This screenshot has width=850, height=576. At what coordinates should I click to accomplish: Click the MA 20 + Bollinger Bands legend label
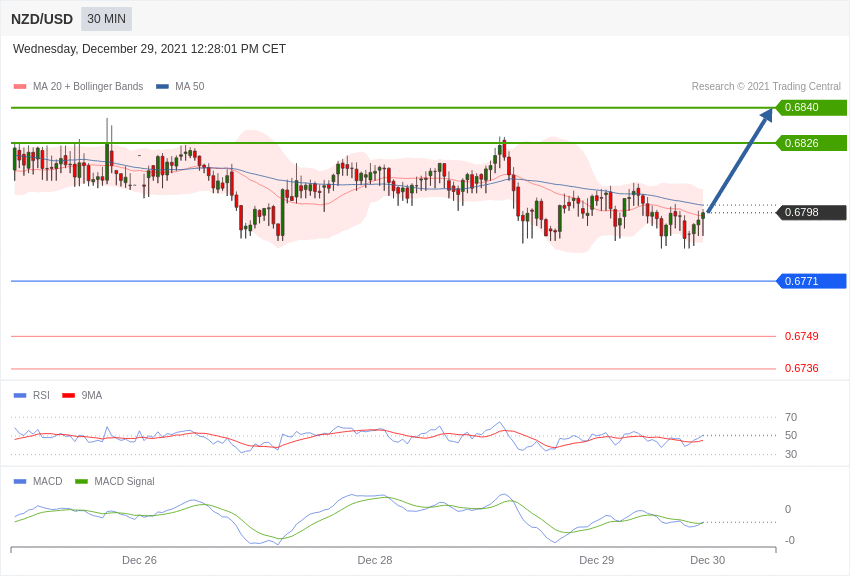88,86
